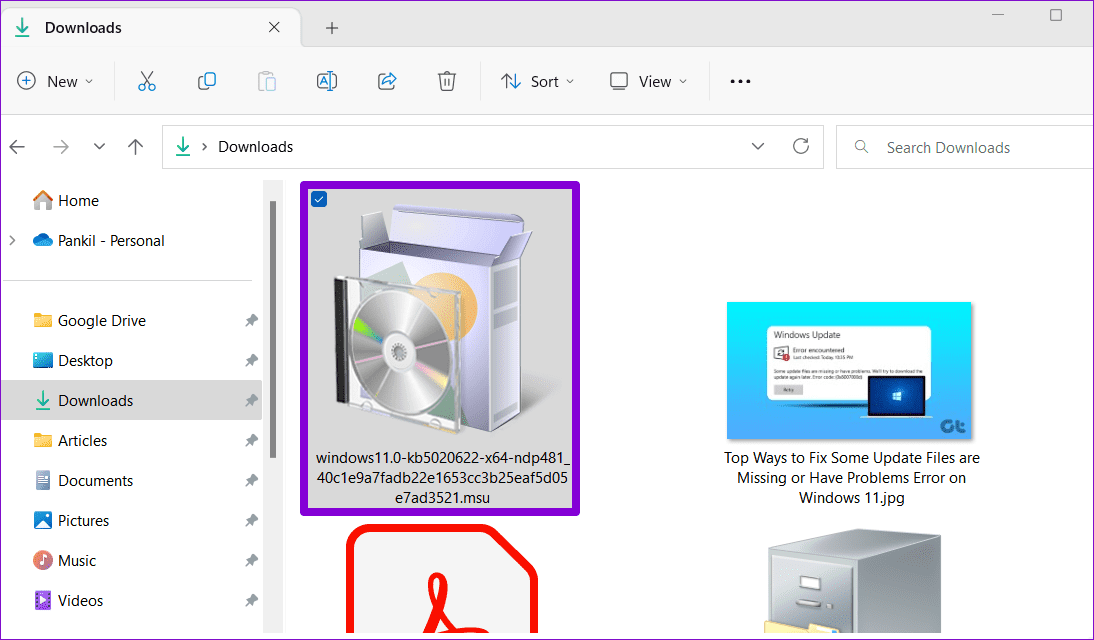Viewport: 1094px width, 640px height.
Task: Navigate up to the parent folder
Action: 136,146
